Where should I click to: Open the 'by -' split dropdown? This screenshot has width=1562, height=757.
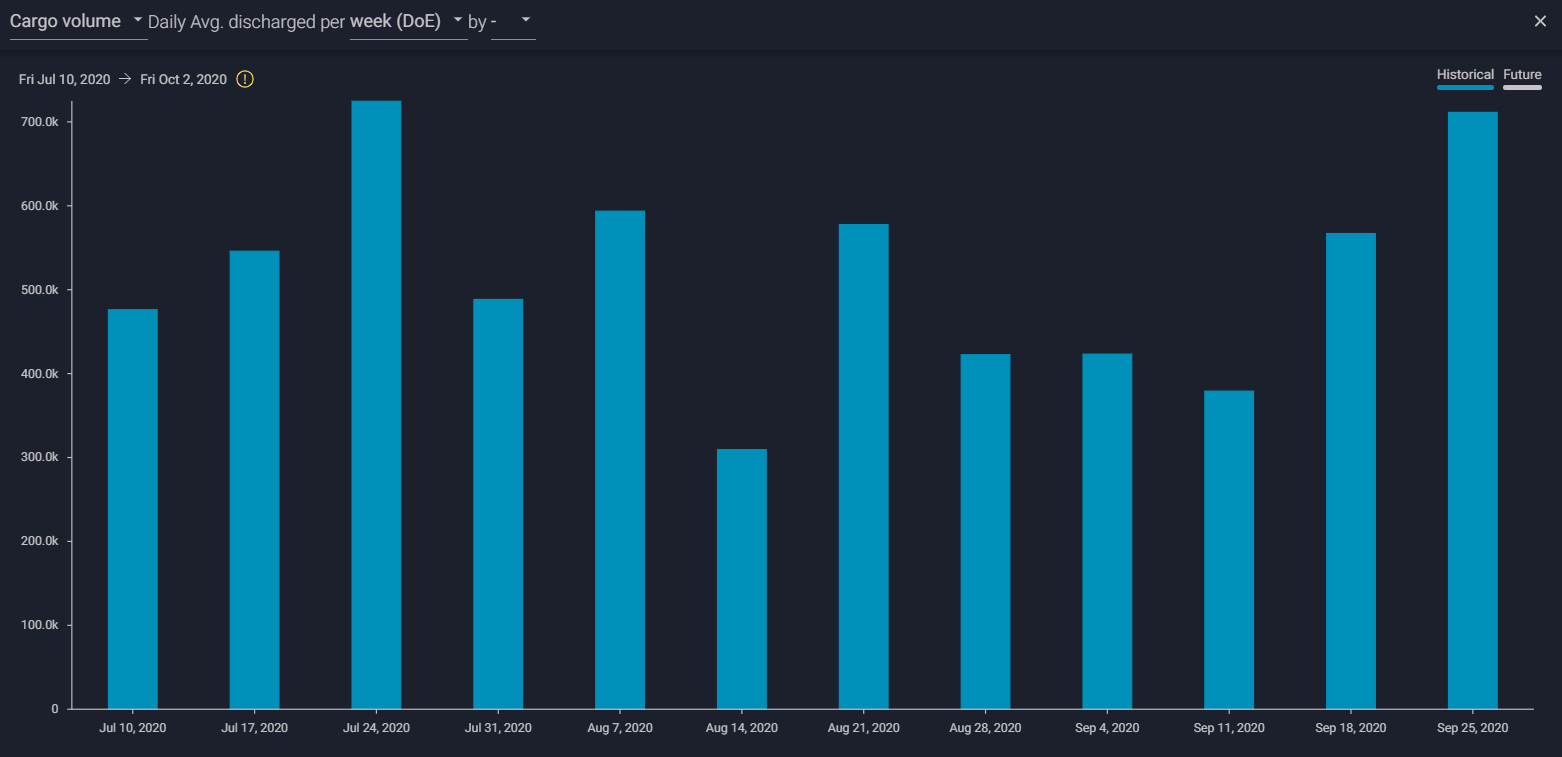point(513,21)
